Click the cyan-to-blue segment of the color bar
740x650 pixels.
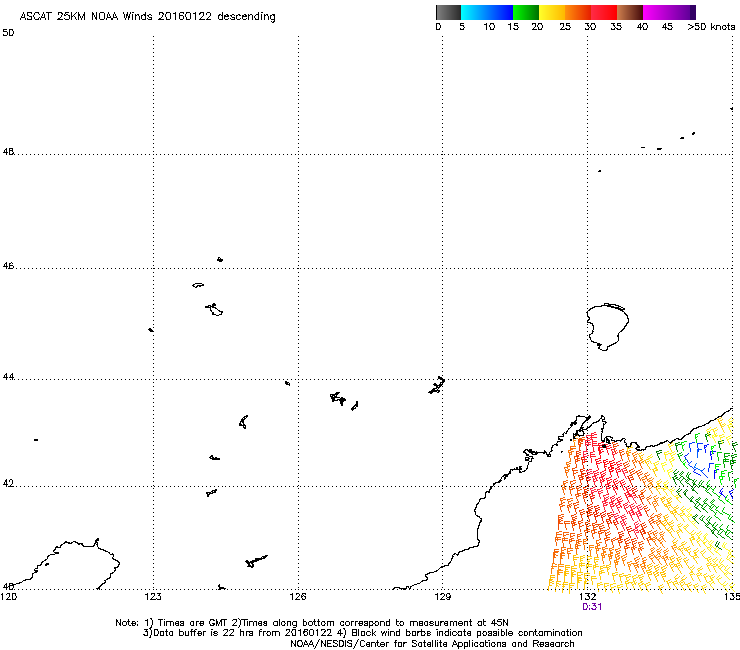(x=487, y=12)
